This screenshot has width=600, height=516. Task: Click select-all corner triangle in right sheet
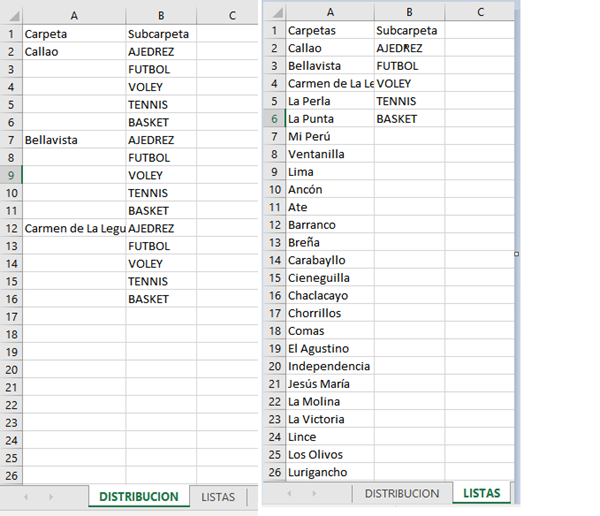pyautogui.click(x=278, y=13)
